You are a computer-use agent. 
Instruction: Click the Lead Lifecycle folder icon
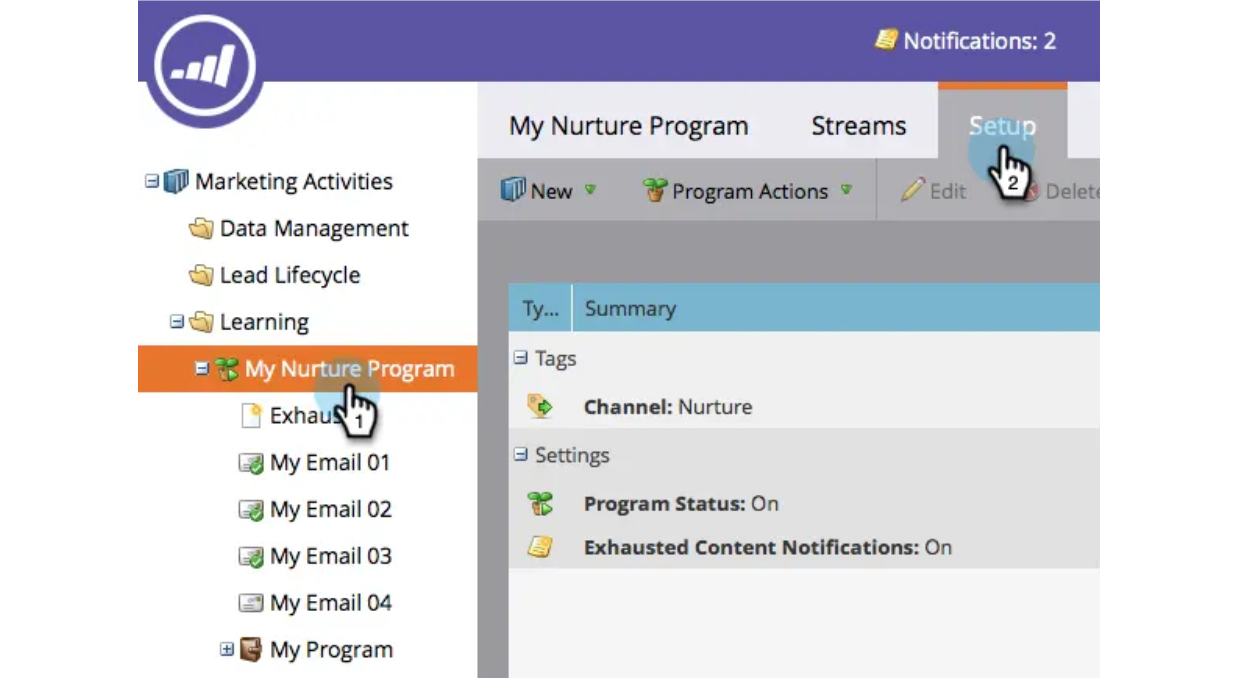pyautogui.click(x=202, y=276)
